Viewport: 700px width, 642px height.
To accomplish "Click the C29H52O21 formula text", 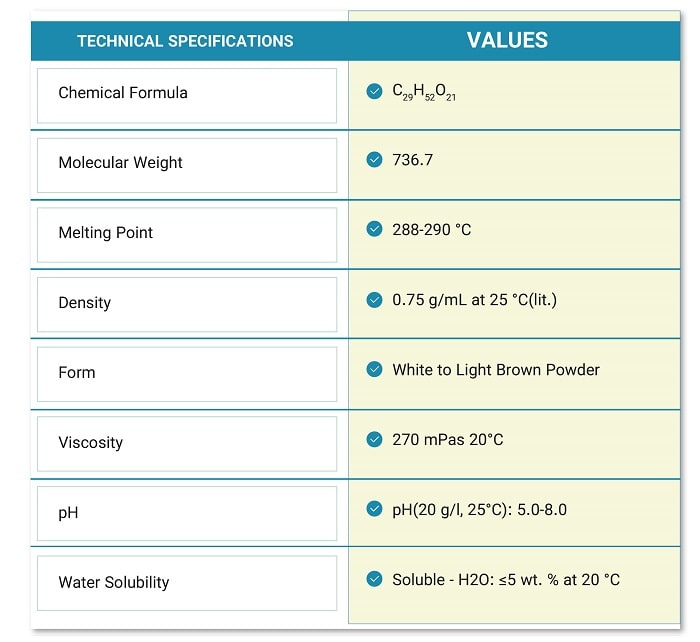I will 424,93.
